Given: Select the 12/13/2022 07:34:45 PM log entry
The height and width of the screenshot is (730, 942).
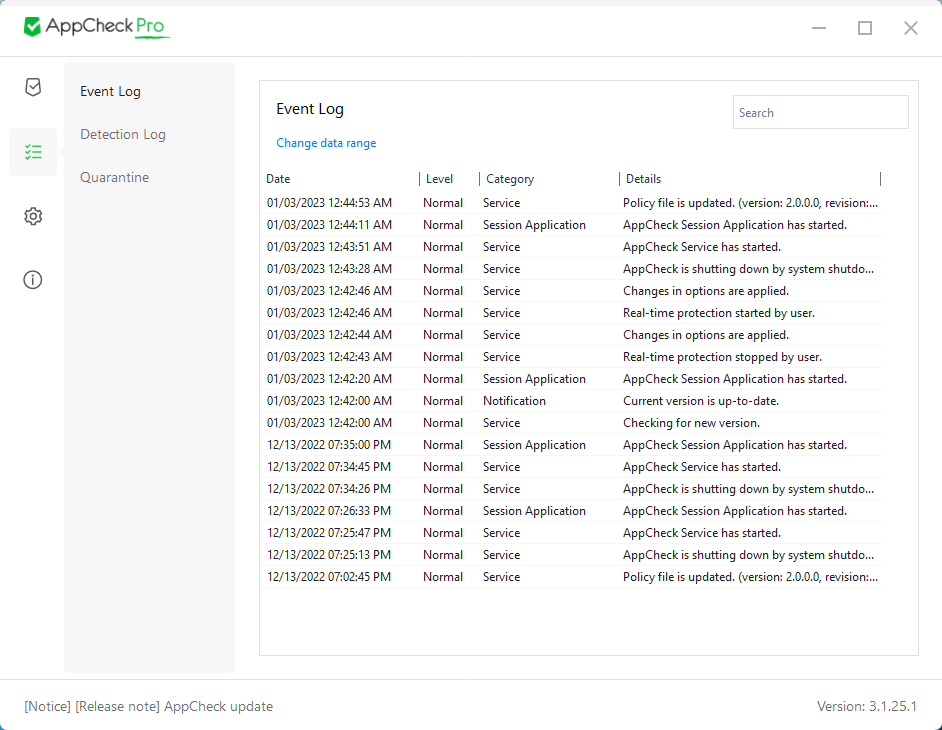Looking at the screenshot, I should (571, 467).
